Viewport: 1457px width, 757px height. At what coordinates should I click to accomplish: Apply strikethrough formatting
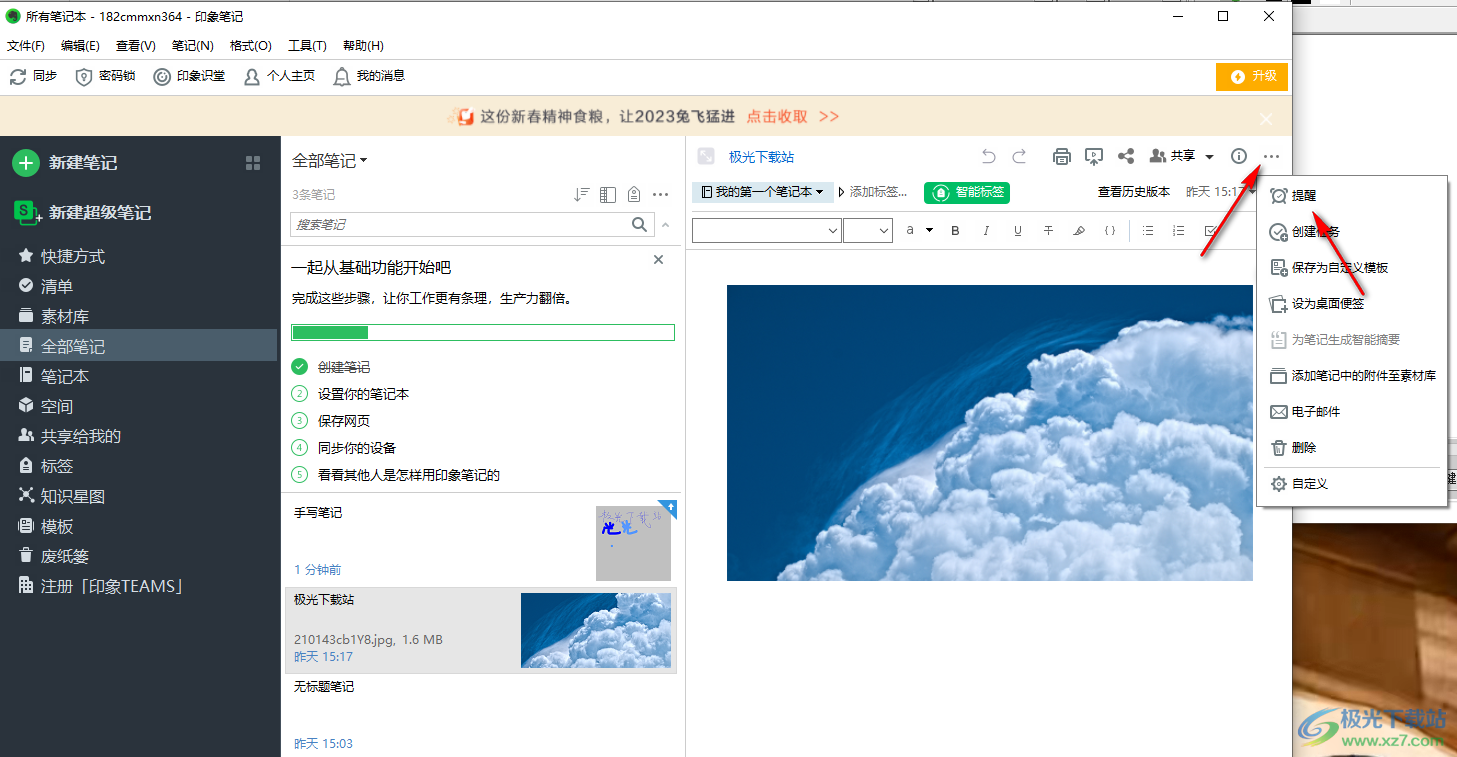point(1048,231)
